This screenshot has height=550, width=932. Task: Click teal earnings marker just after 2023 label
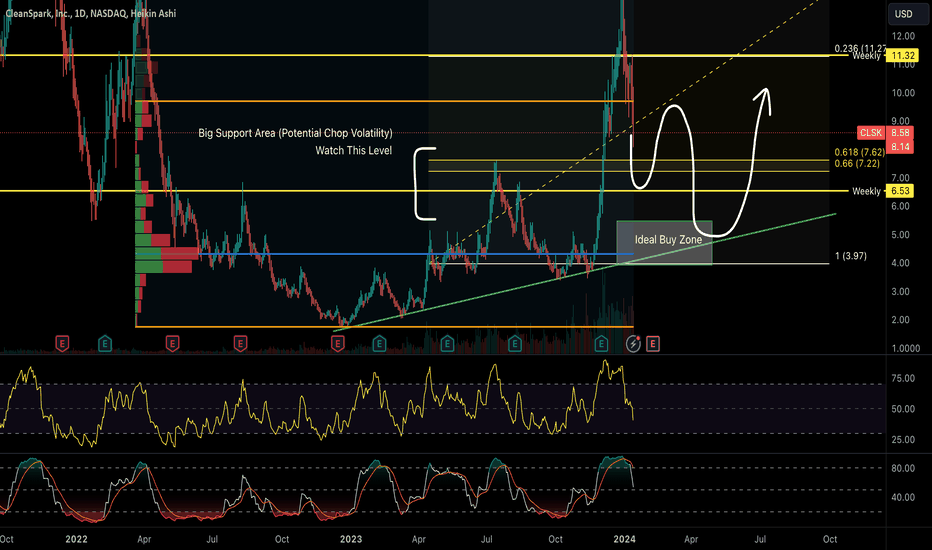coord(379,343)
